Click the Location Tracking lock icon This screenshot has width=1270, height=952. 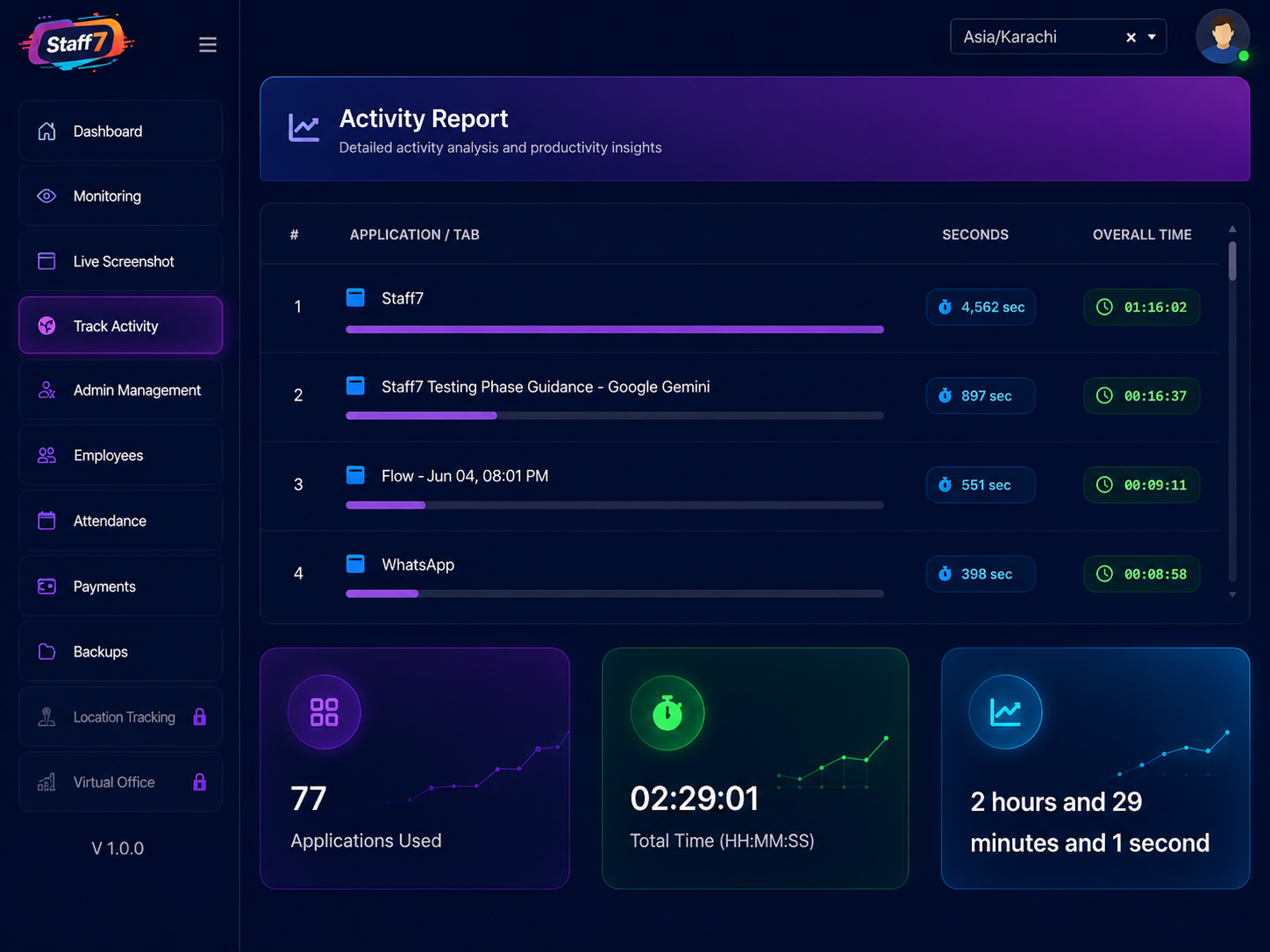coord(200,717)
